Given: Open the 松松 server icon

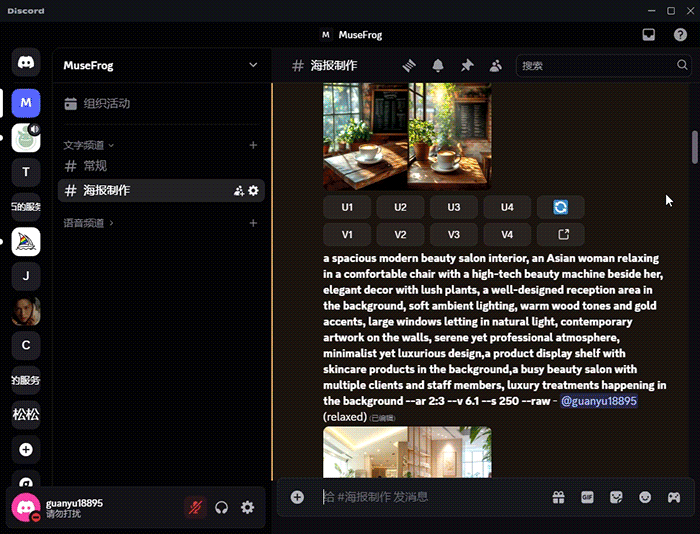Looking at the screenshot, I should point(26,414).
